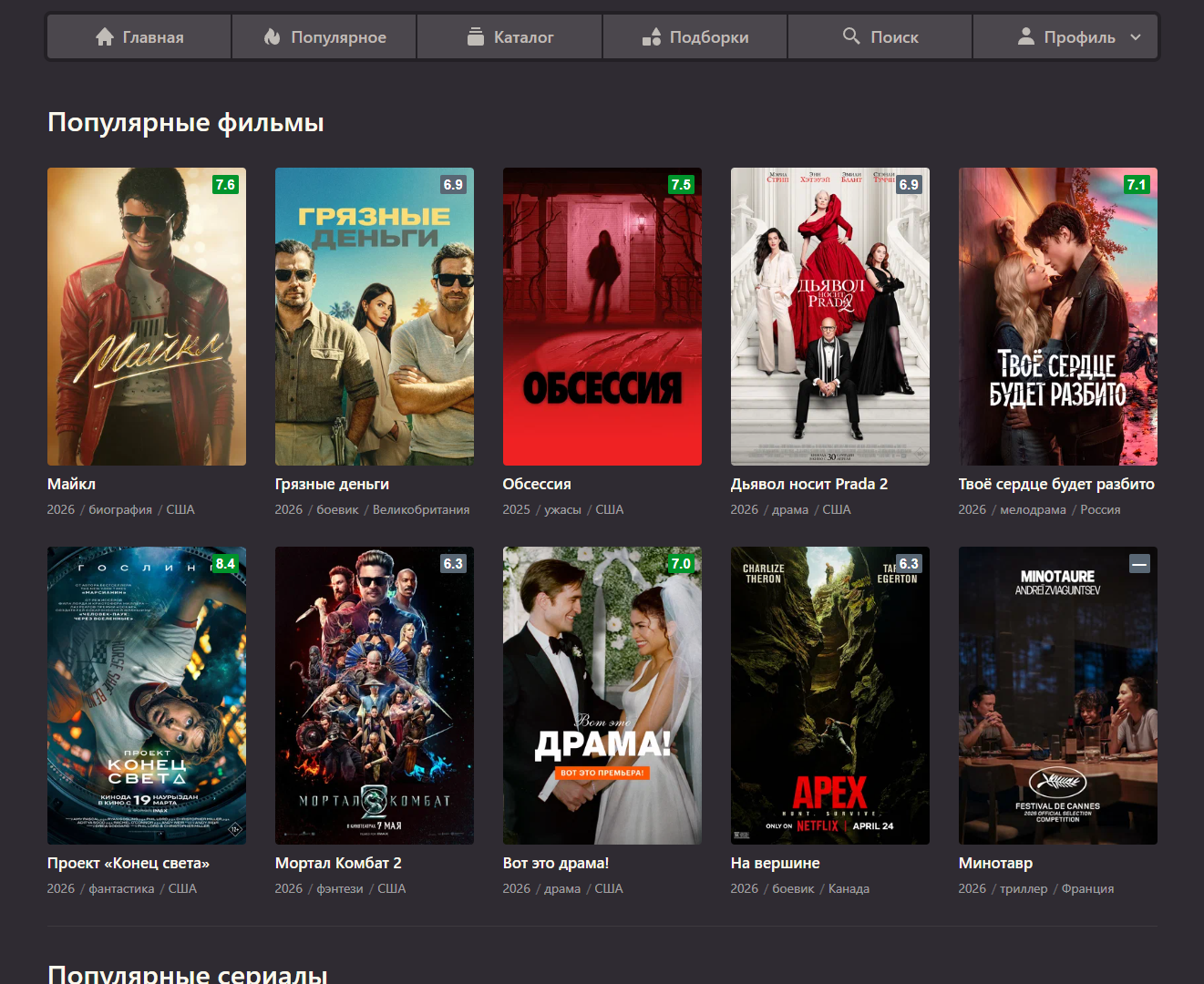Click the 6.9 rating on Дьявол носит Prada 2
The height and width of the screenshot is (984, 1204).
tap(909, 184)
